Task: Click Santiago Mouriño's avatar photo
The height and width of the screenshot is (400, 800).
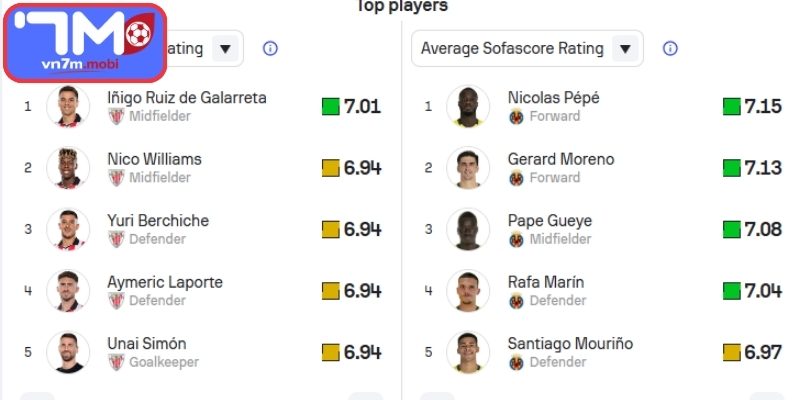Action: point(468,352)
